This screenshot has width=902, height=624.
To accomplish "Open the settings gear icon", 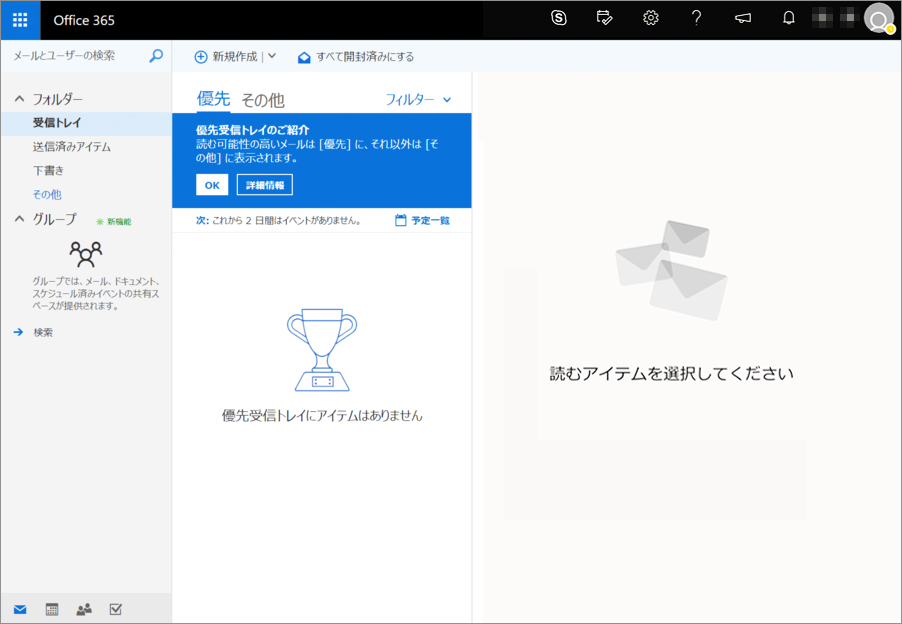I will 651,18.
